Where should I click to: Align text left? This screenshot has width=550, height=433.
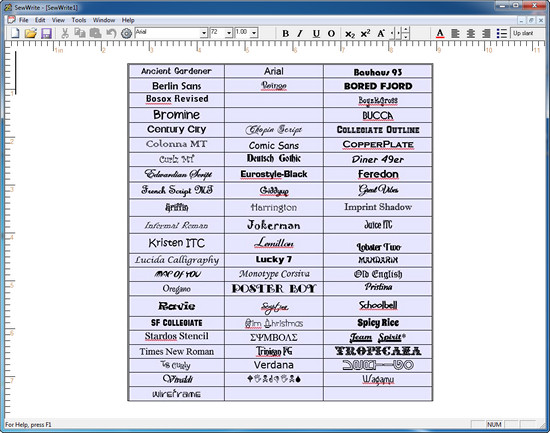click(455, 33)
